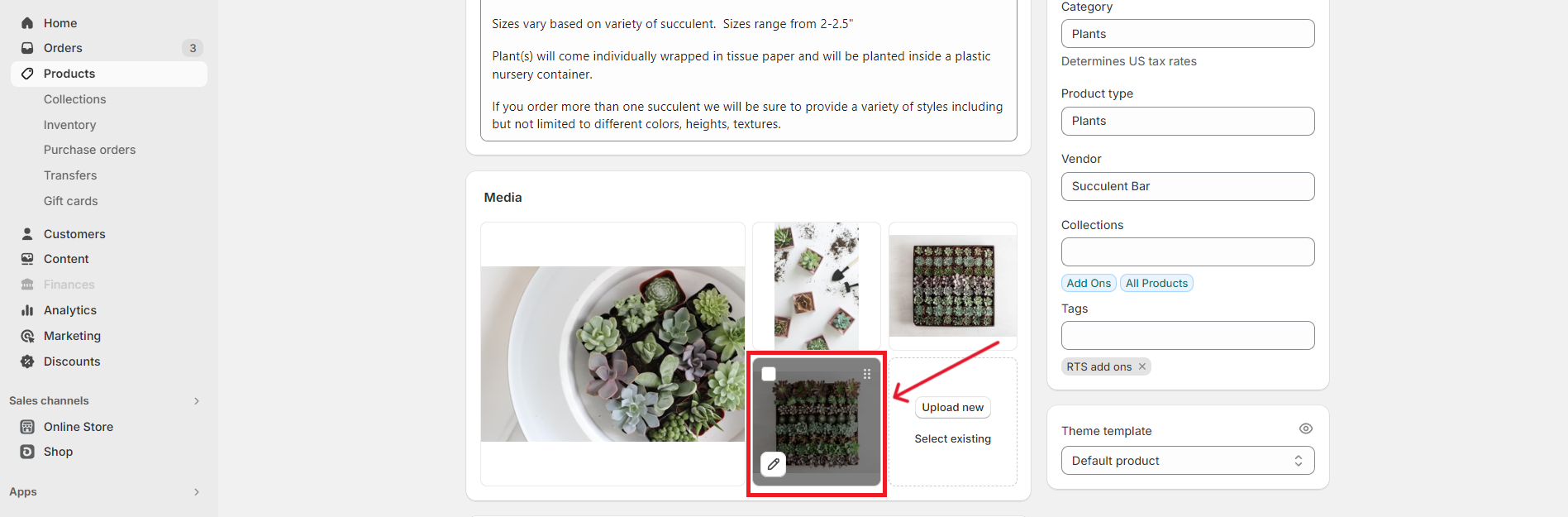This screenshot has width=1568, height=517.
Task: Open Collections in the sidebar
Action: (74, 99)
